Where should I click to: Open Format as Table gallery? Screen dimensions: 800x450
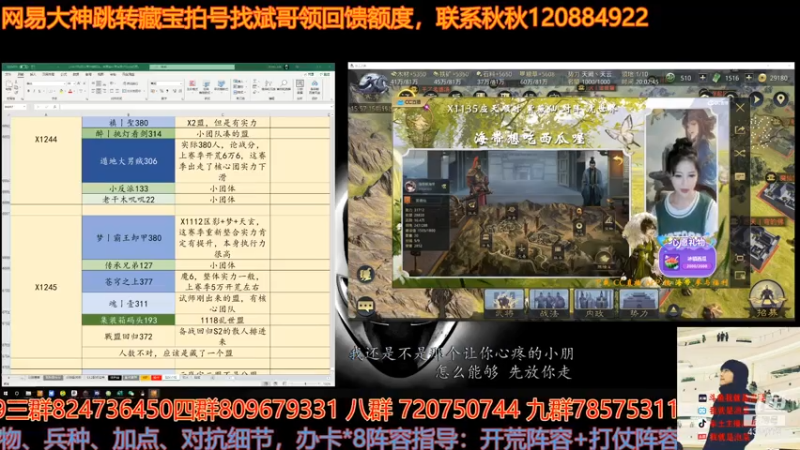(x=206, y=86)
